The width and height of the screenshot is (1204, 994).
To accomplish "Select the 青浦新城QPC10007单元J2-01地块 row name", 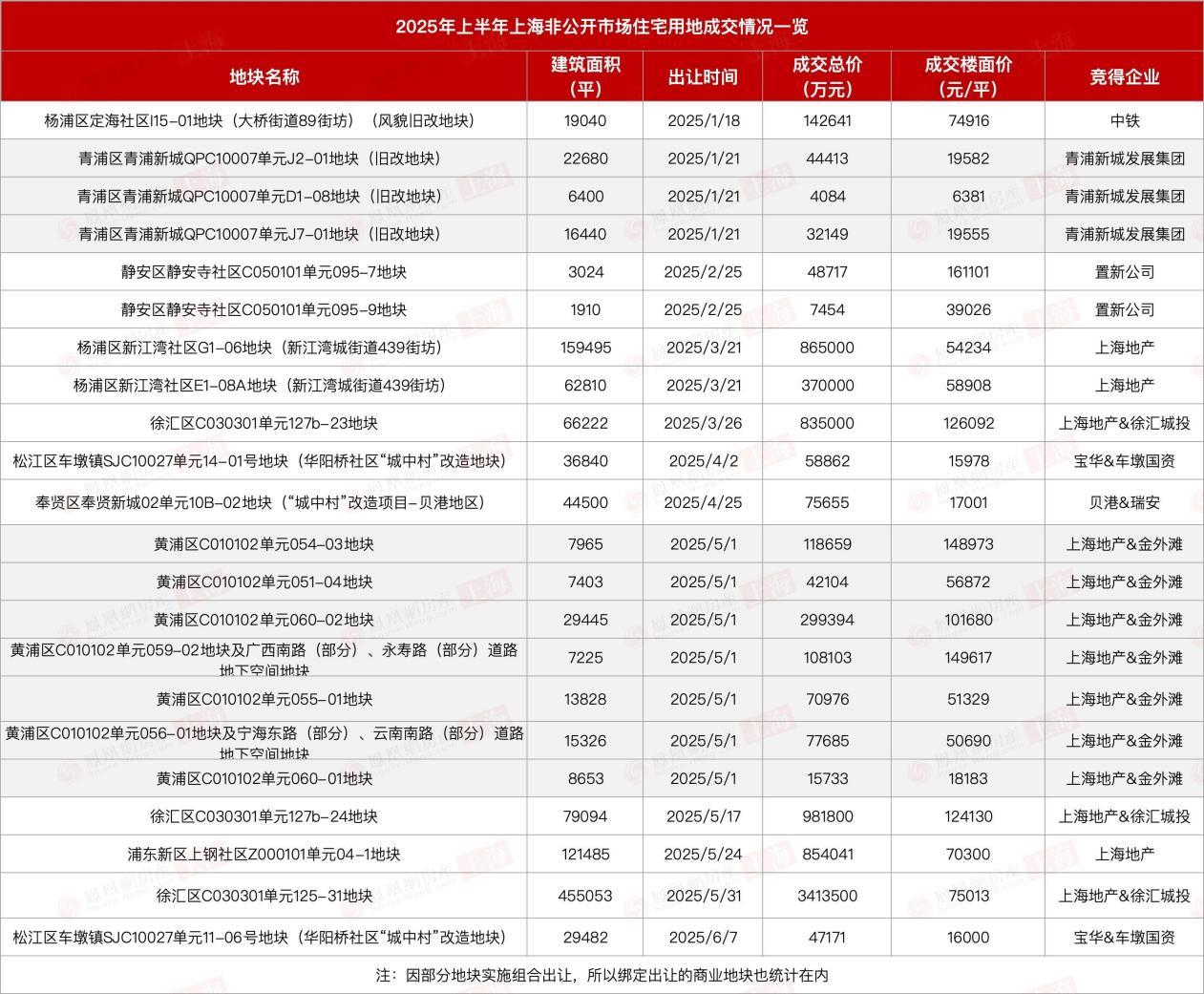I will point(260,159).
